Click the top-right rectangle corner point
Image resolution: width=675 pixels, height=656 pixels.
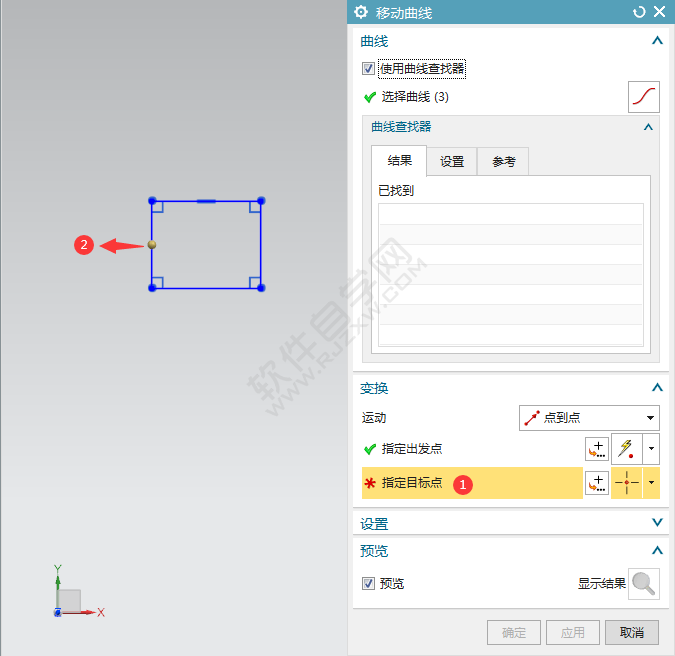tap(261, 201)
